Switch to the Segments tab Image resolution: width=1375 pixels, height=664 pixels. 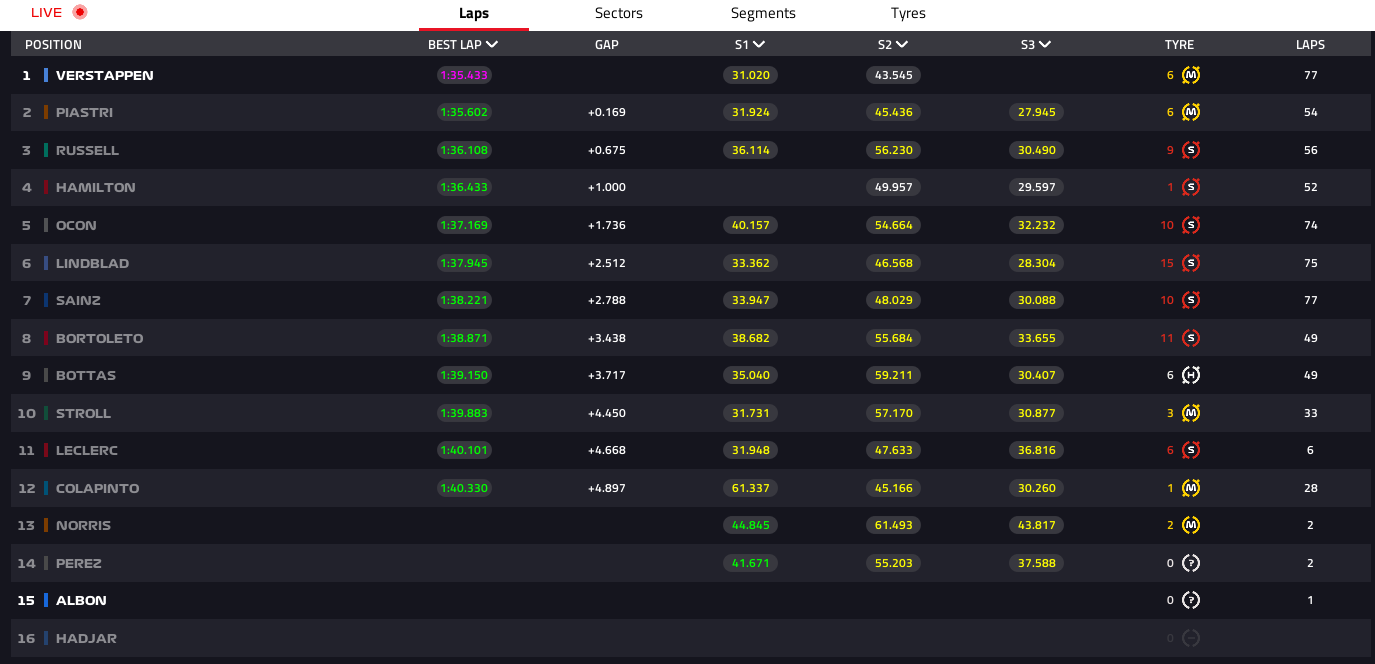763,14
